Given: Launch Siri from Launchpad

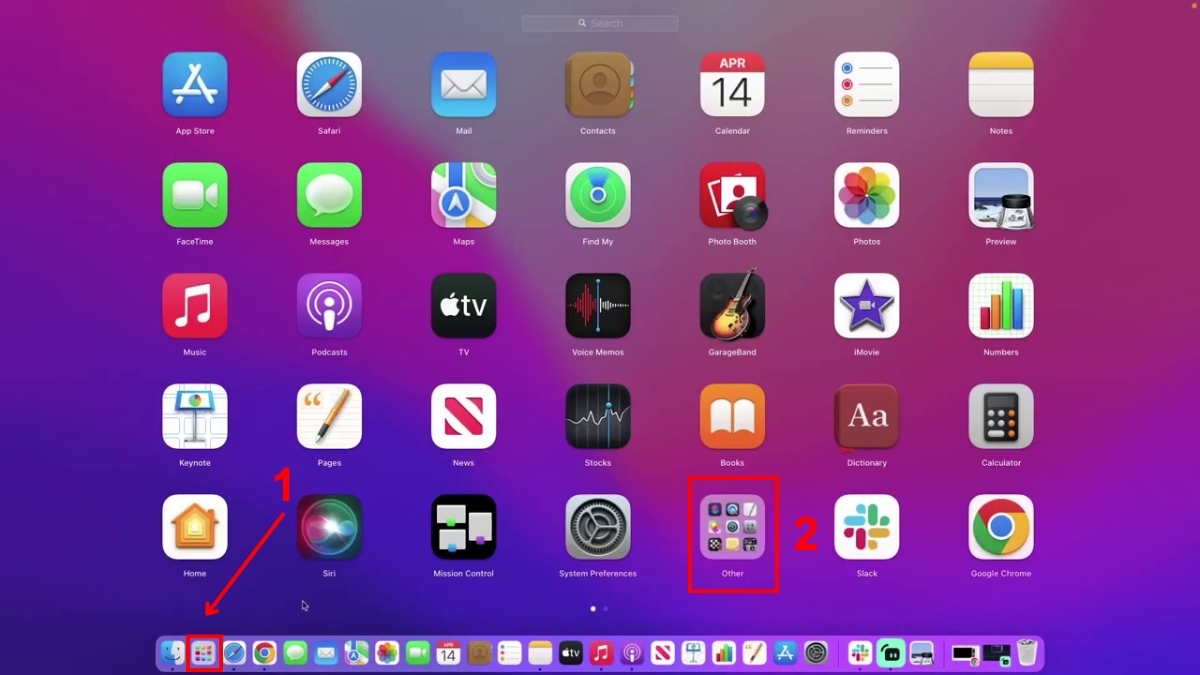Looking at the screenshot, I should point(329,527).
